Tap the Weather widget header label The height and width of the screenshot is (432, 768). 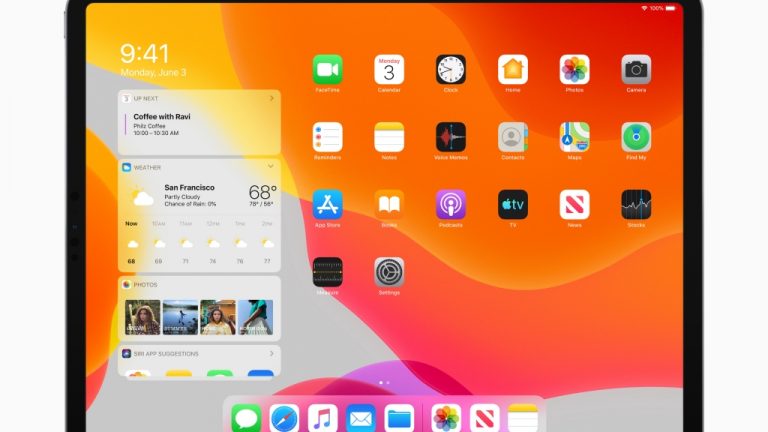pos(147,168)
